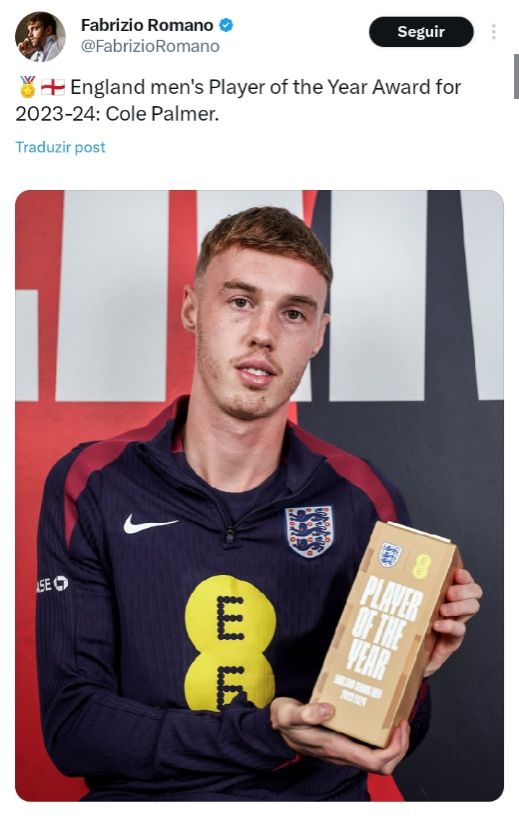Image resolution: width=519 pixels, height=825 pixels.
Task: Click the blue verified badge
Action: pyautogui.click(x=226, y=25)
